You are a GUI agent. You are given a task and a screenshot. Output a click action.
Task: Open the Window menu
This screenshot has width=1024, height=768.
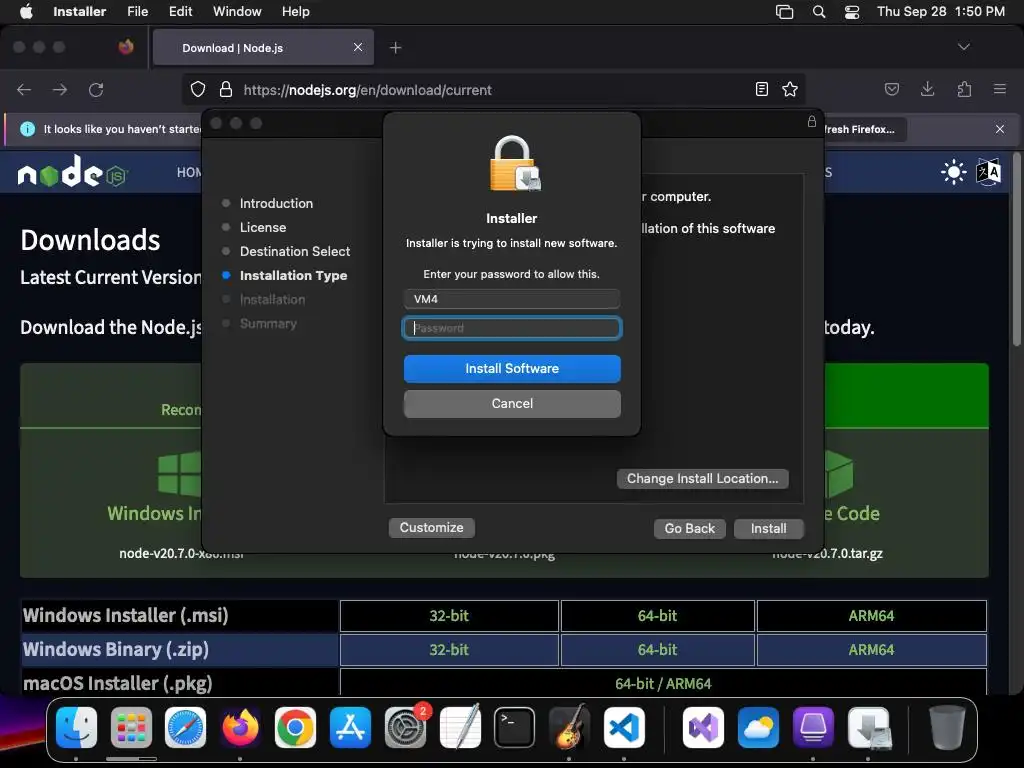point(237,11)
